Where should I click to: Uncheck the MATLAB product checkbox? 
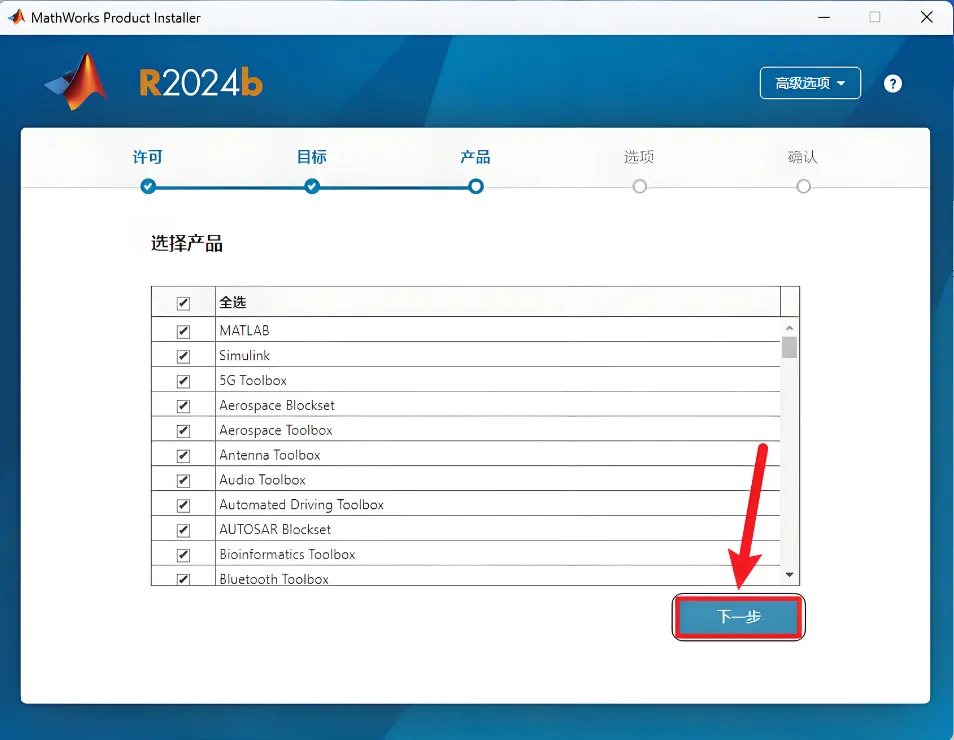pos(183,332)
